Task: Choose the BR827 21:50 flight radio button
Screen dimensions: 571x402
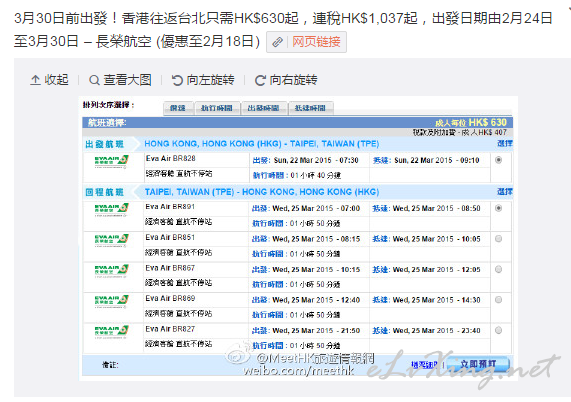Action: click(499, 330)
